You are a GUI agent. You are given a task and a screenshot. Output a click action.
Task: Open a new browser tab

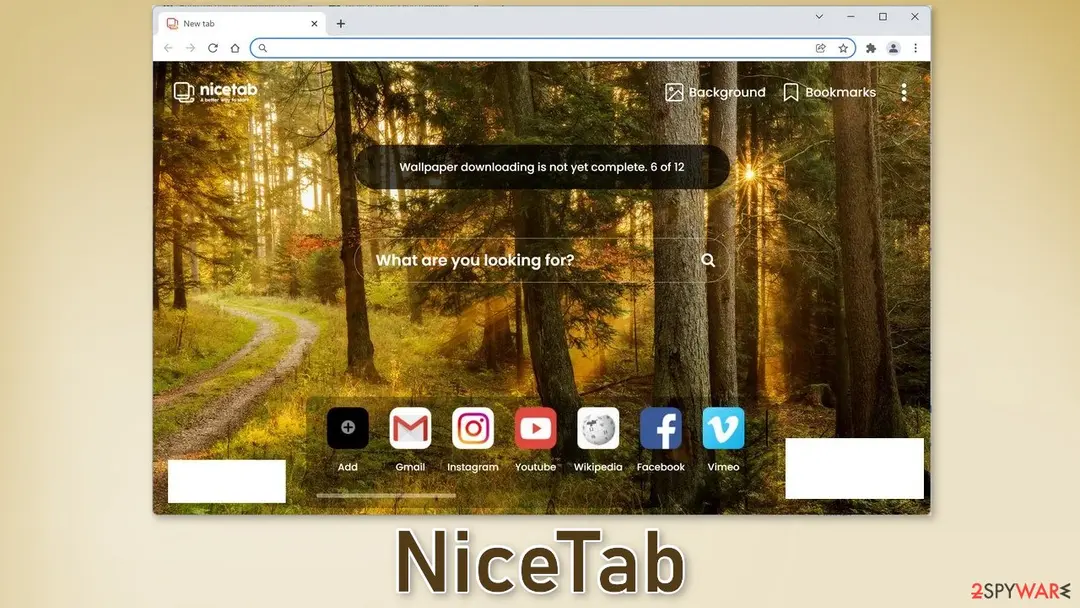pyautogui.click(x=340, y=23)
